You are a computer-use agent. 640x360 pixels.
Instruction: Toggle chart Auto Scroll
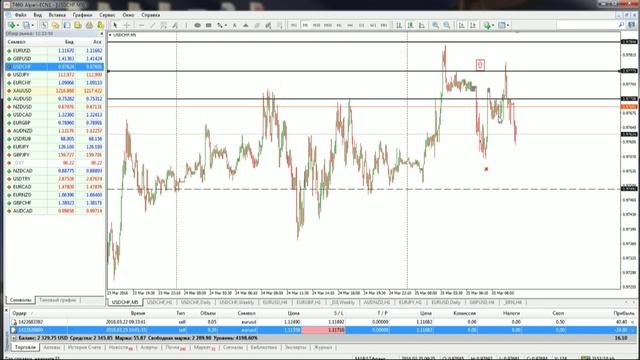[462, 25]
